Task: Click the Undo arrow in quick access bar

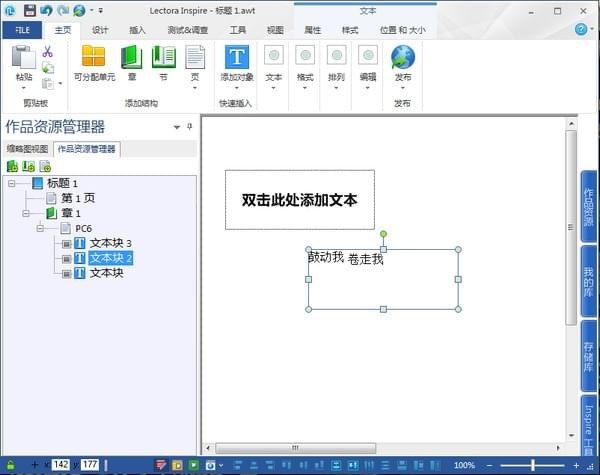Action: click(46, 10)
